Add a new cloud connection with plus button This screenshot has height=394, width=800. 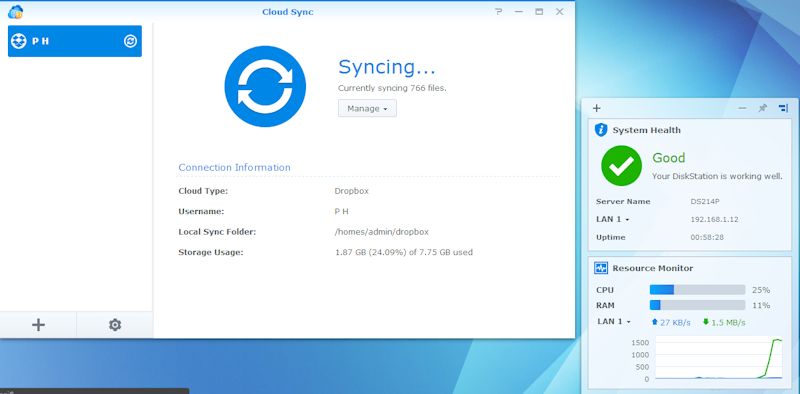(x=38, y=325)
